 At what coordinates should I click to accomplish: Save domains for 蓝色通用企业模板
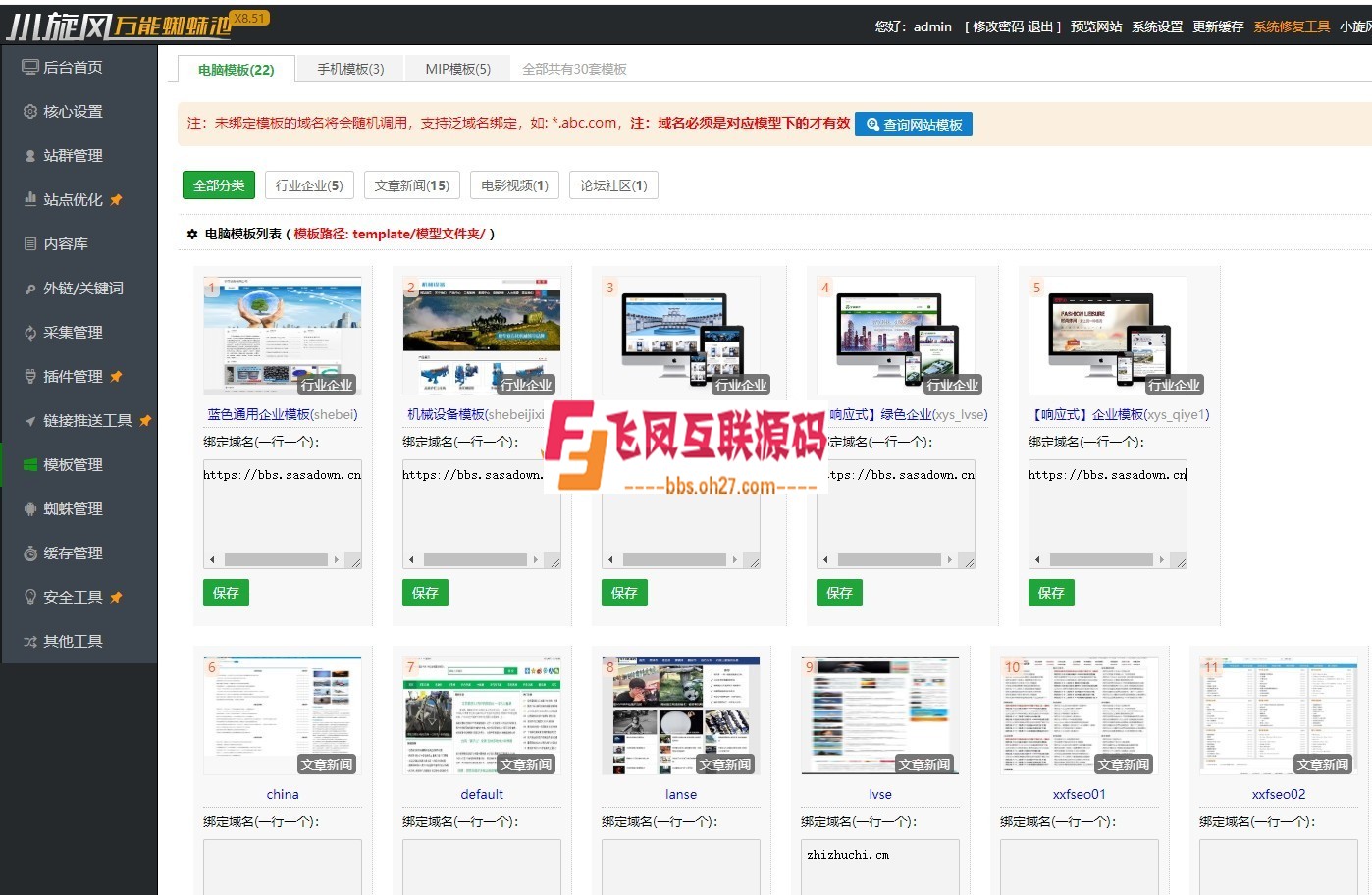coord(226,593)
